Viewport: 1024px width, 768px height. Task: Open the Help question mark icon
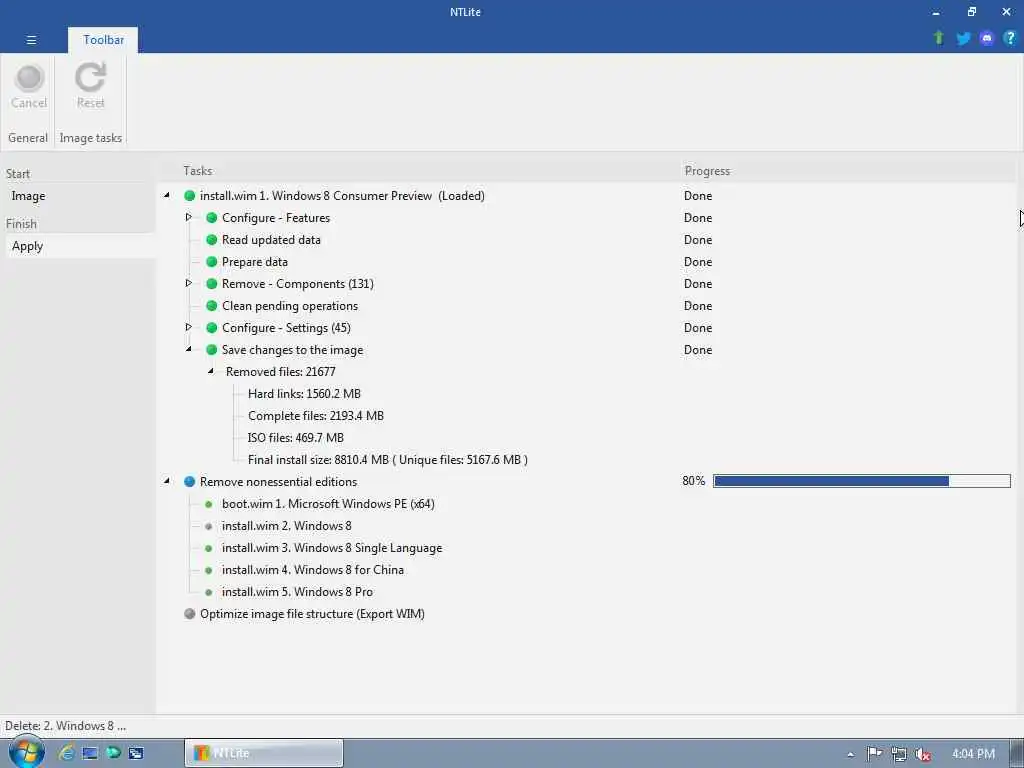(1010, 38)
